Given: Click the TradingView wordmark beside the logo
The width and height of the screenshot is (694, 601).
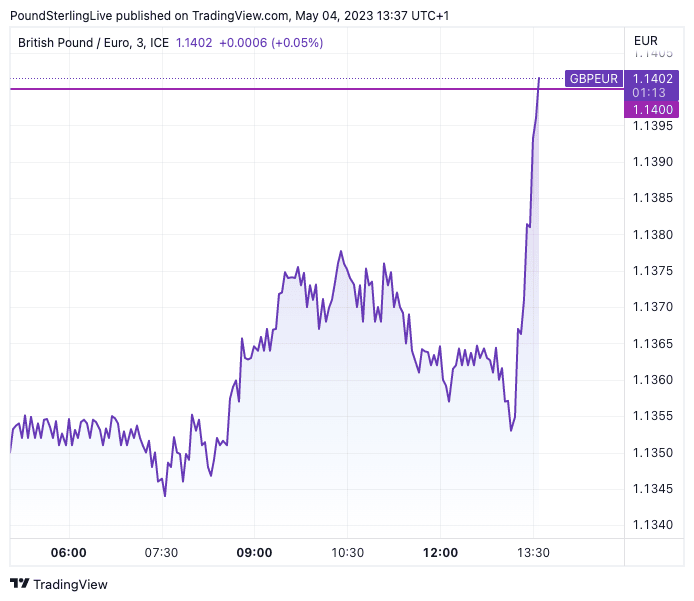Looking at the screenshot, I should (70, 584).
